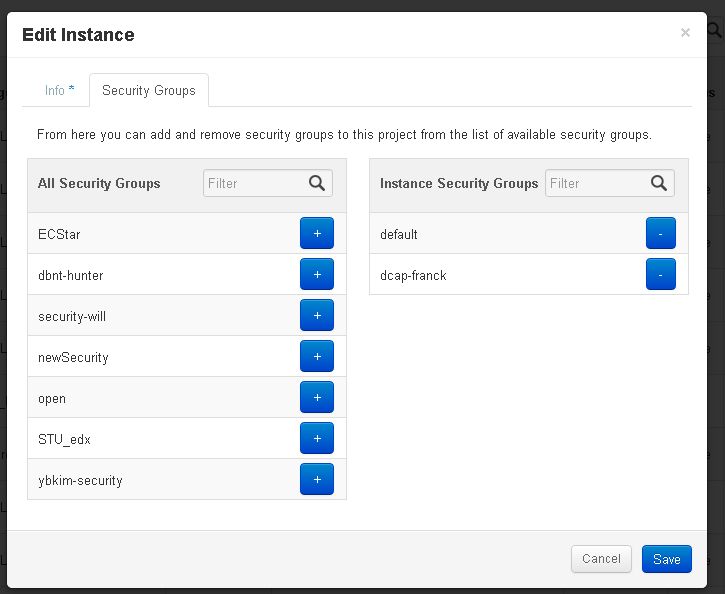The width and height of the screenshot is (725, 594).
Task: Remove the default security group
Action: (x=661, y=233)
